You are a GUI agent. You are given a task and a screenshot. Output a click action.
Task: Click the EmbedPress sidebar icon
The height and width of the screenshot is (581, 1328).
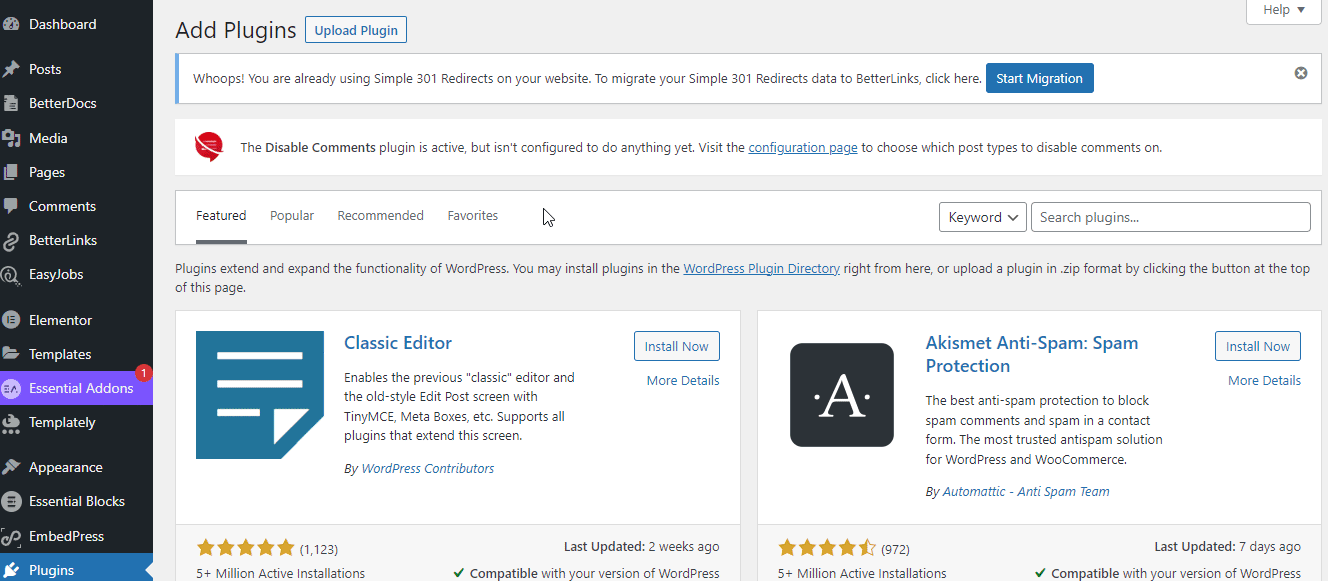[x=11, y=536]
